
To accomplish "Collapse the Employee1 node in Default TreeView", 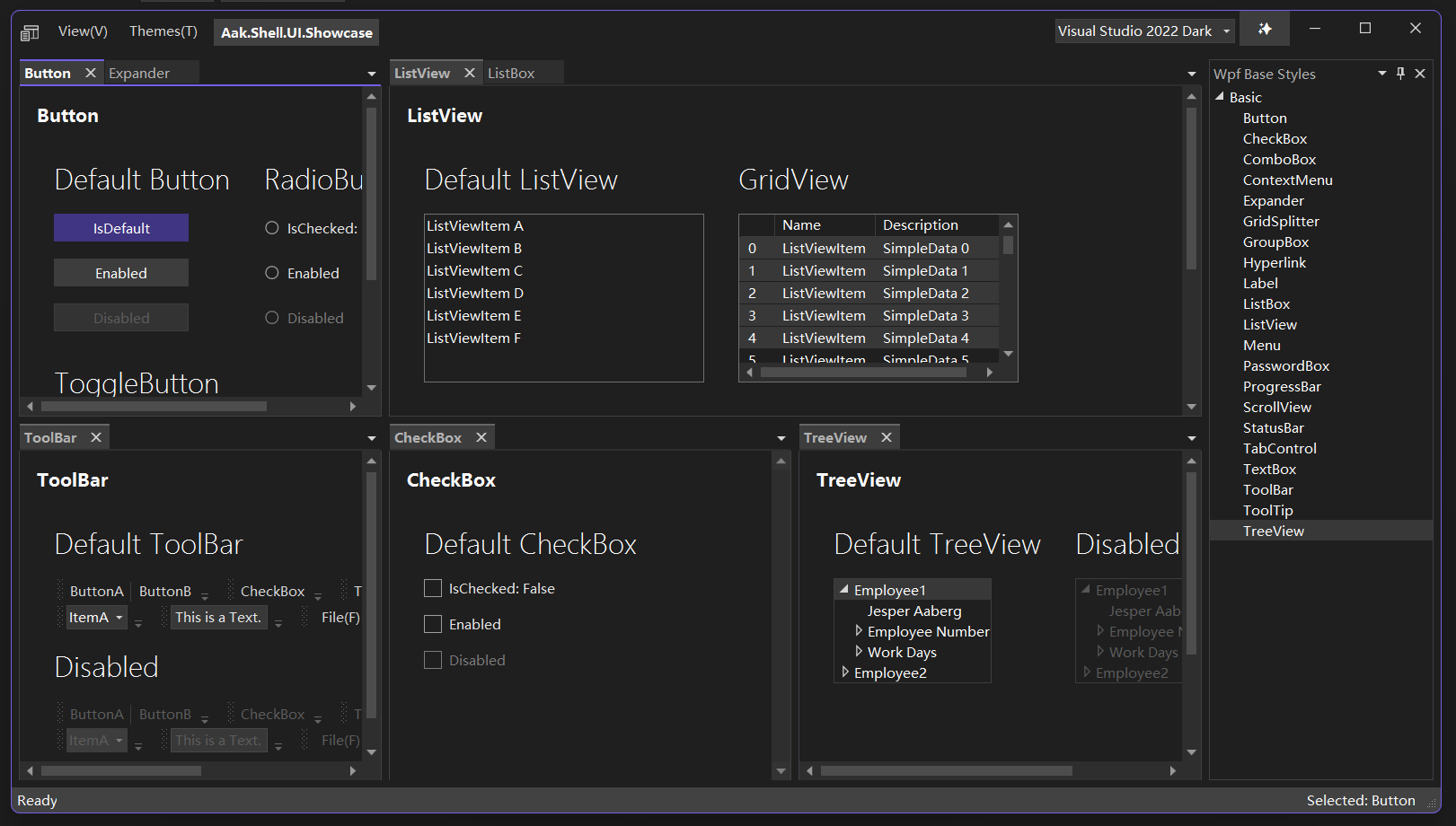I will pos(843,589).
